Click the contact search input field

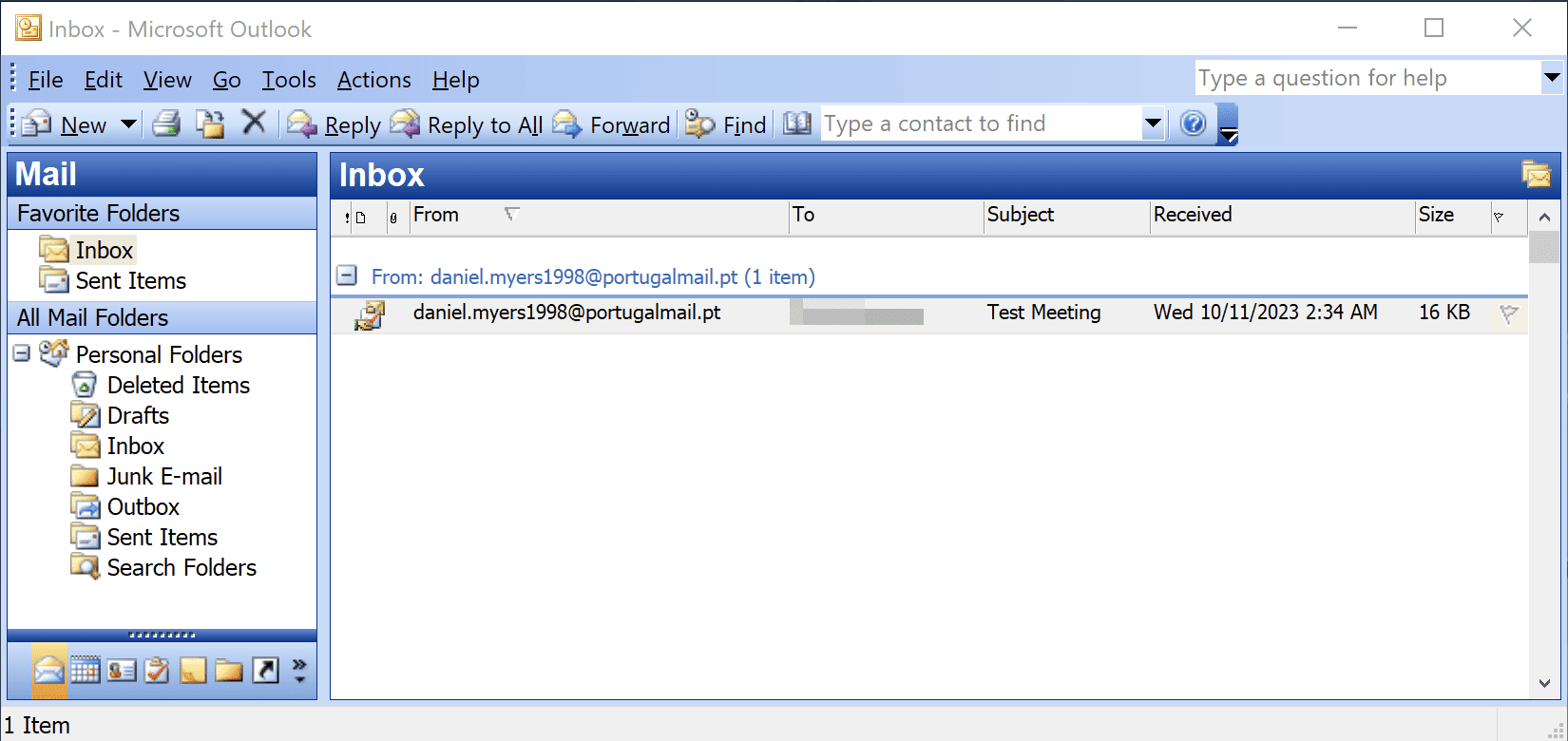[982, 123]
